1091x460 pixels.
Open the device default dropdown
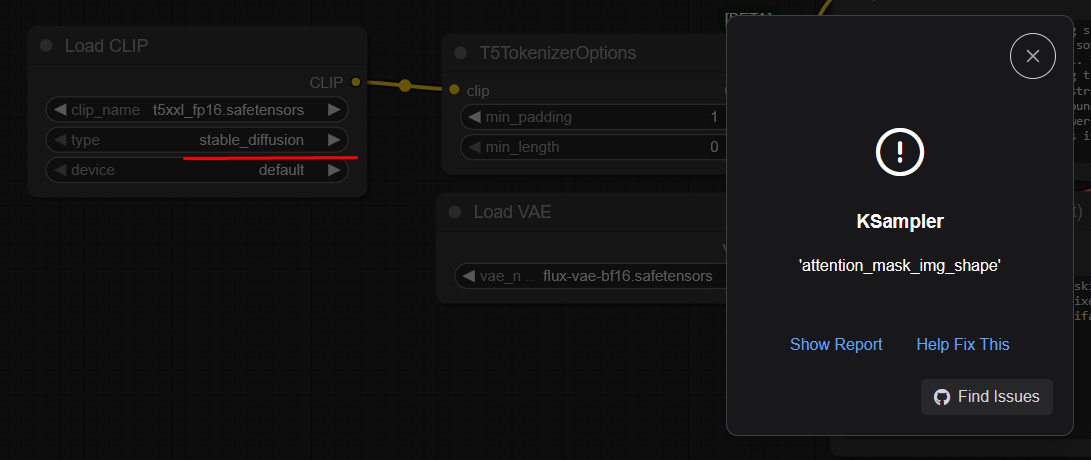click(x=220, y=170)
